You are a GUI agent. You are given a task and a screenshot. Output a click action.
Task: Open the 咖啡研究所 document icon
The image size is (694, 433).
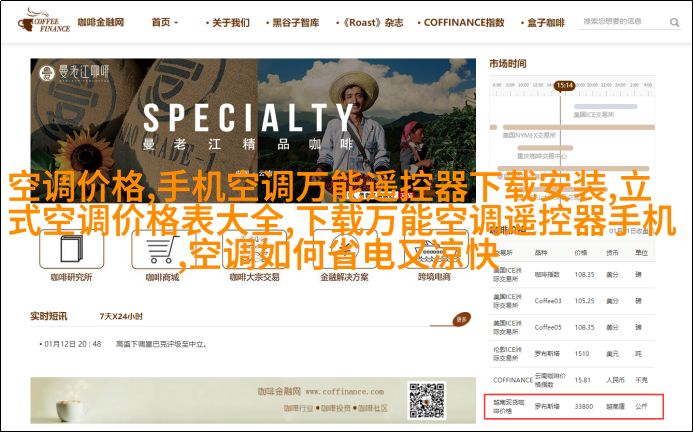(x=71, y=249)
